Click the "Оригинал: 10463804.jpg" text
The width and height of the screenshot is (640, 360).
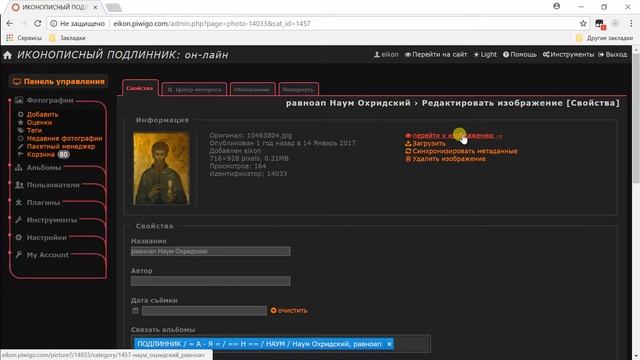pyautogui.click(x=251, y=136)
